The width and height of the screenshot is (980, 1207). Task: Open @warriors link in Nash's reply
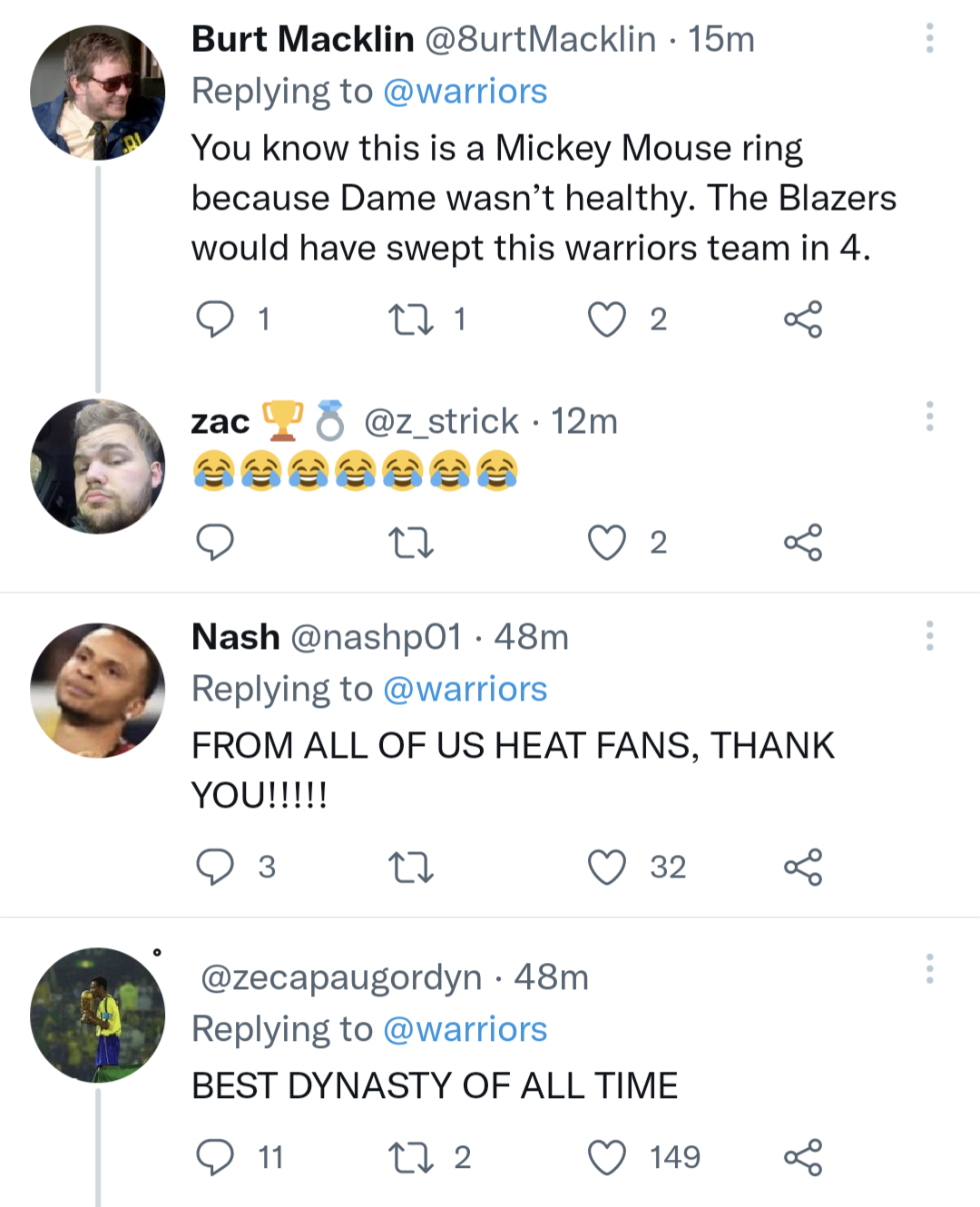click(465, 690)
